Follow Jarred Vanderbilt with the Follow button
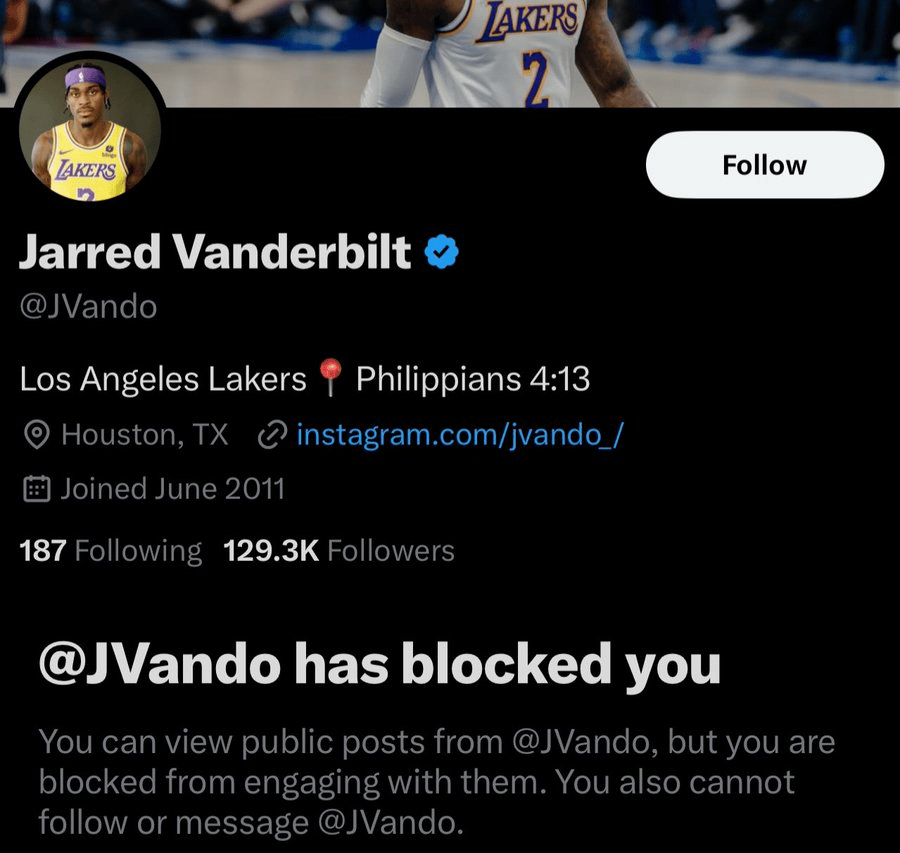This screenshot has width=900, height=853. 765,165
